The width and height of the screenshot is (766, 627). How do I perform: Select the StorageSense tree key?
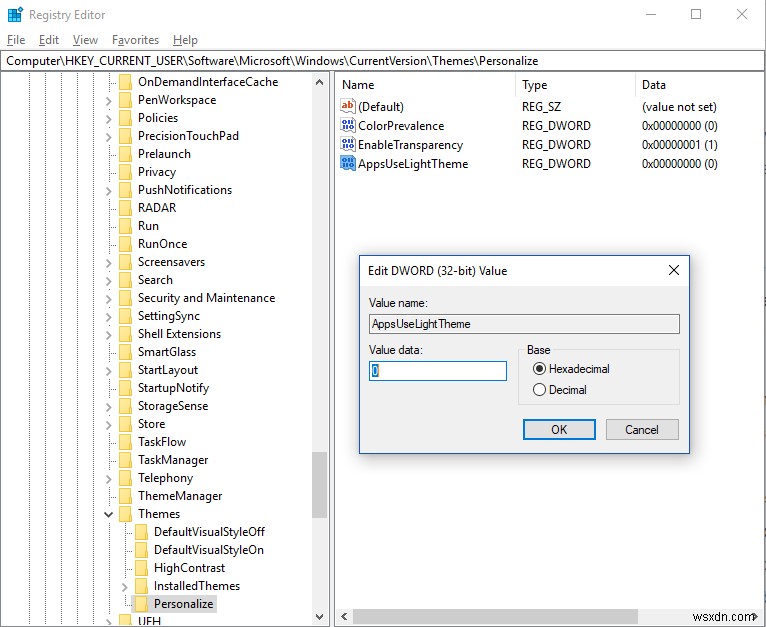173,406
